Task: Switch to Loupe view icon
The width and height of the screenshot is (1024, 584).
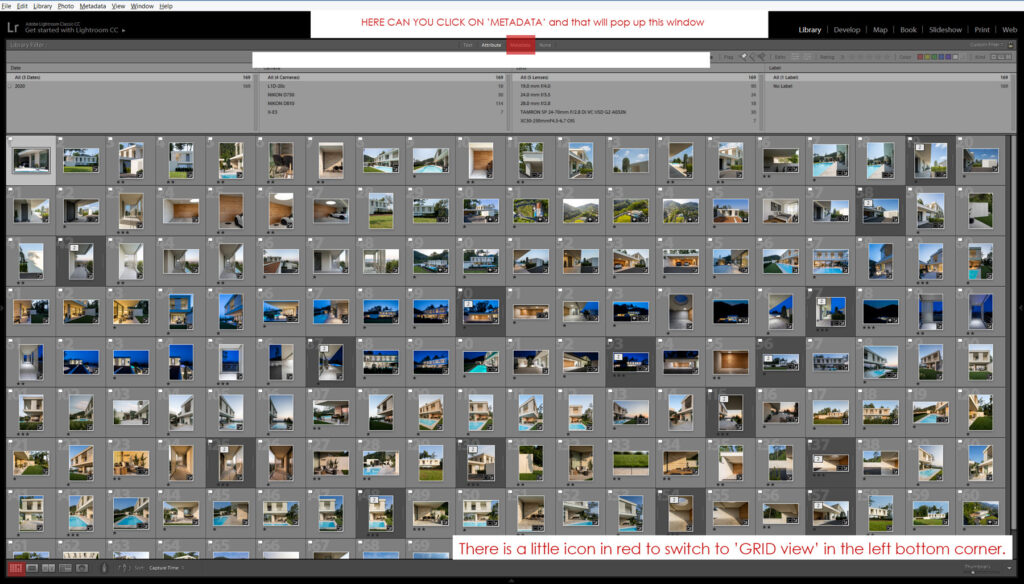Action: point(32,568)
